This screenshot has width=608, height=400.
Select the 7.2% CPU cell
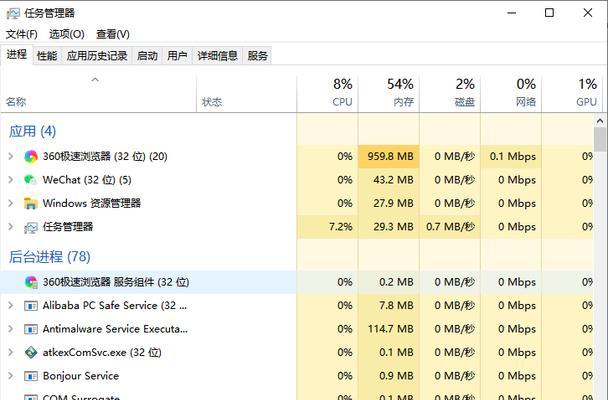327,227
